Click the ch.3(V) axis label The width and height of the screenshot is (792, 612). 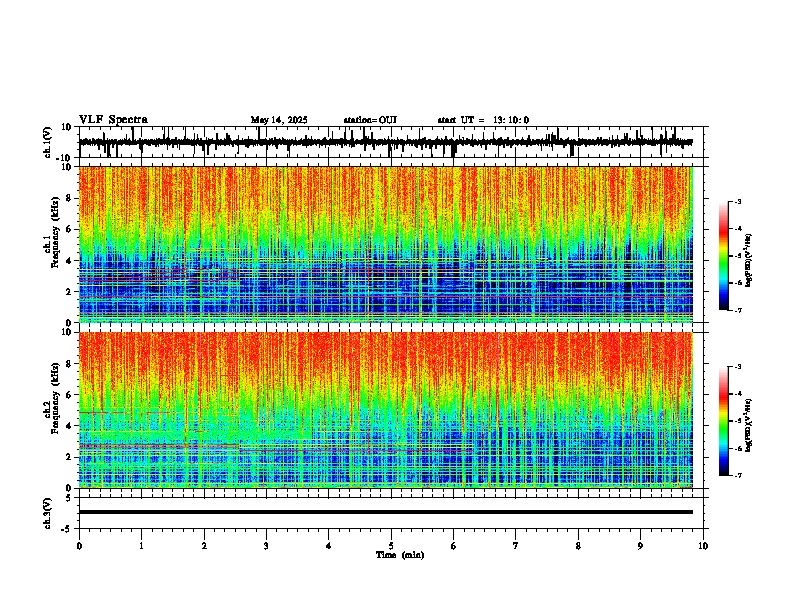(x=48, y=513)
